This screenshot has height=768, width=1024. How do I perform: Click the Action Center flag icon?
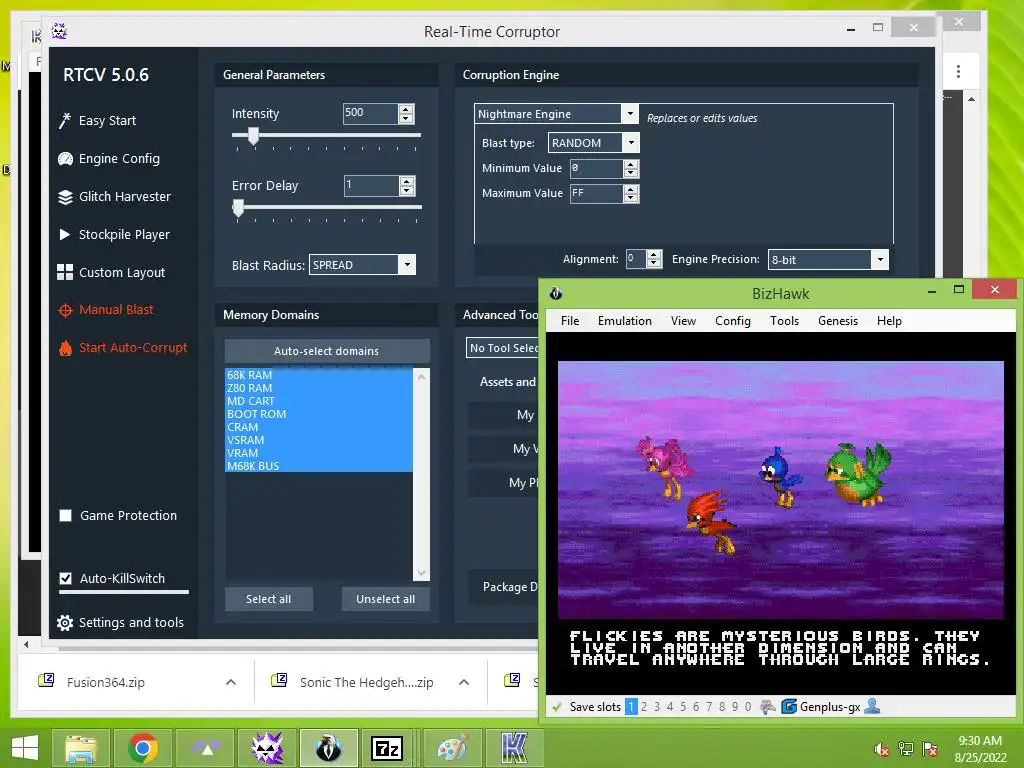pos(930,749)
